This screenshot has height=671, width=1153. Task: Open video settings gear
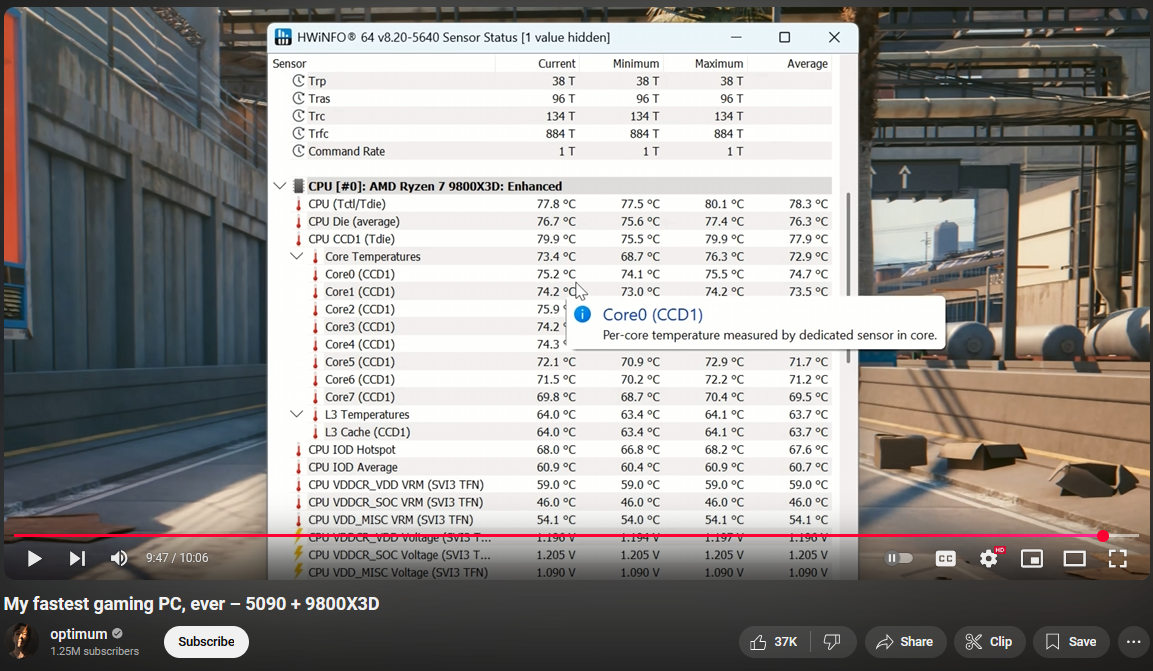point(989,559)
